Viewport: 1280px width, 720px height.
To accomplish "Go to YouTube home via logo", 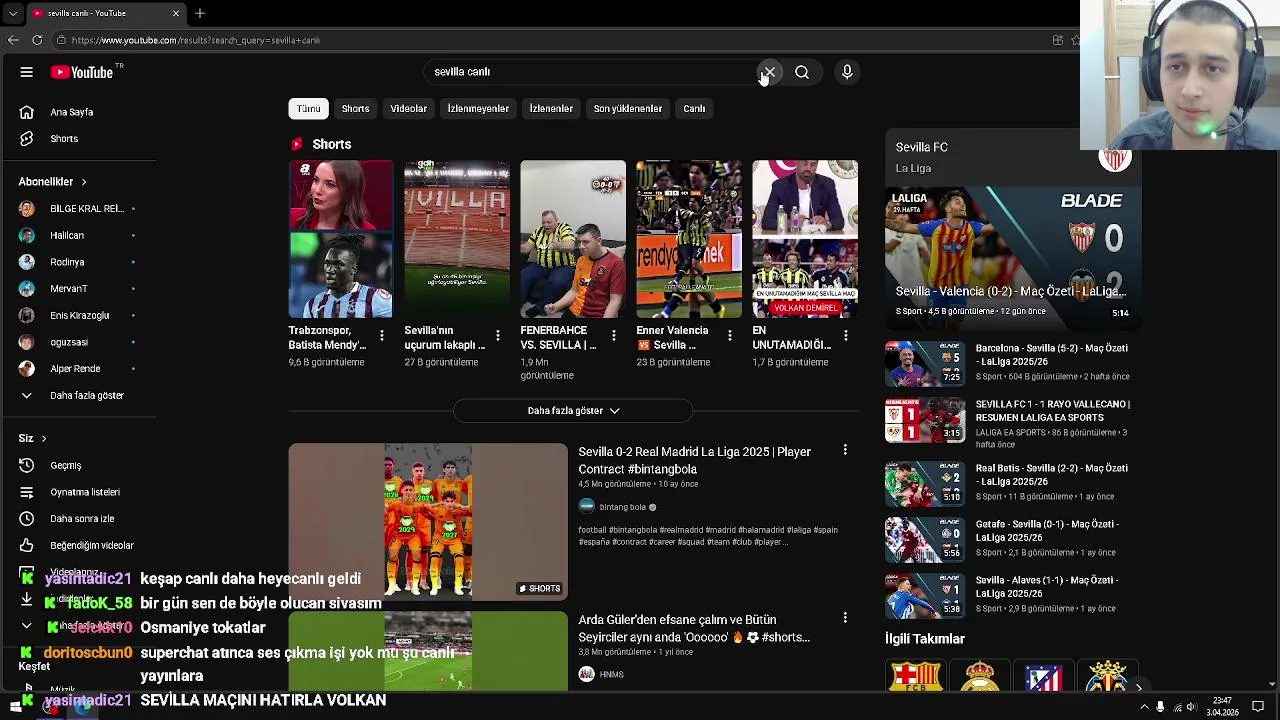I will coord(82,72).
